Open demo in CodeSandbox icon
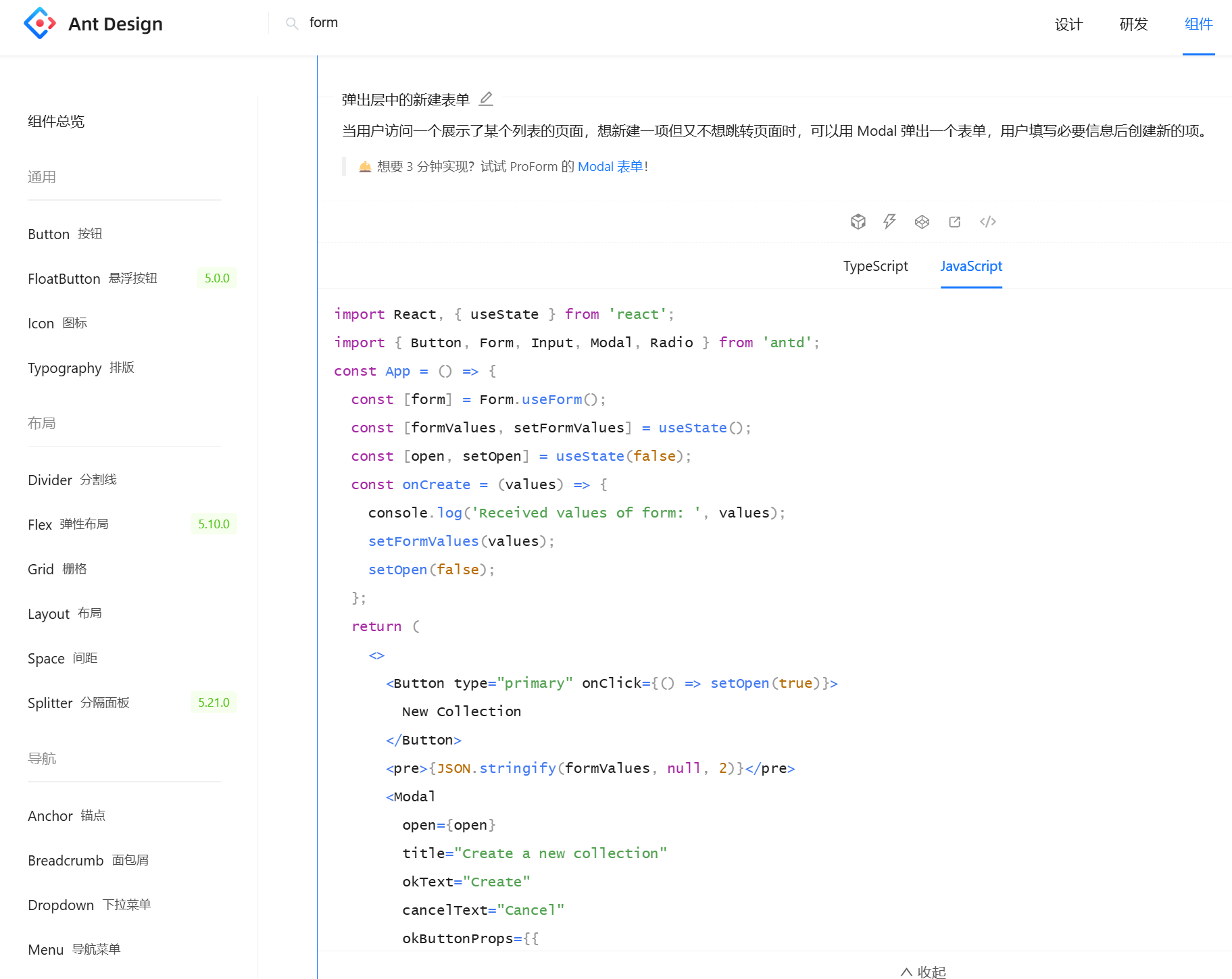 pyautogui.click(x=858, y=222)
